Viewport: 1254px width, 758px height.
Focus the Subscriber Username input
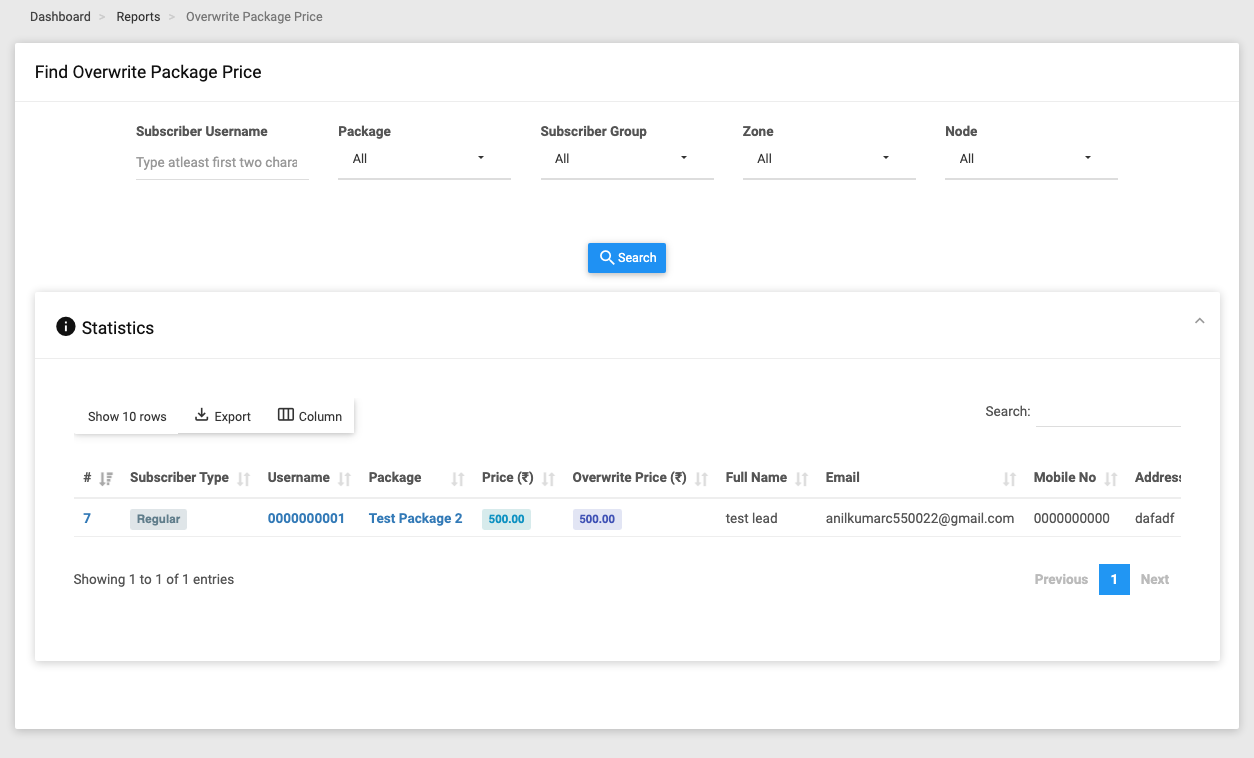222,162
